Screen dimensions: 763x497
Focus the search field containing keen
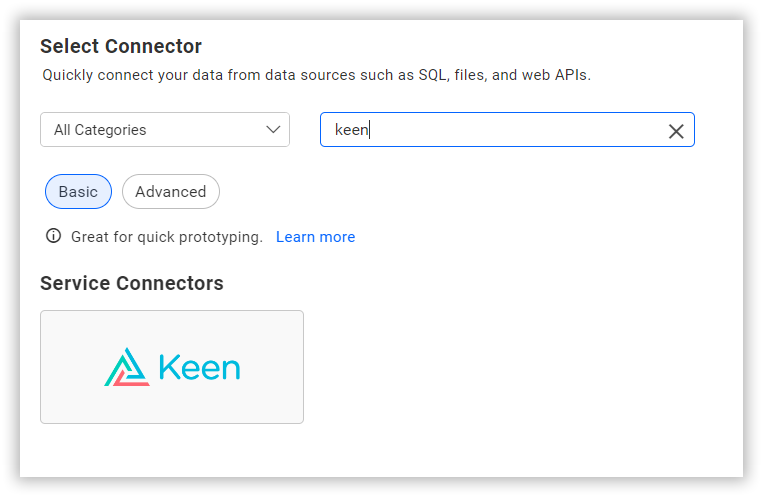(507, 129)
